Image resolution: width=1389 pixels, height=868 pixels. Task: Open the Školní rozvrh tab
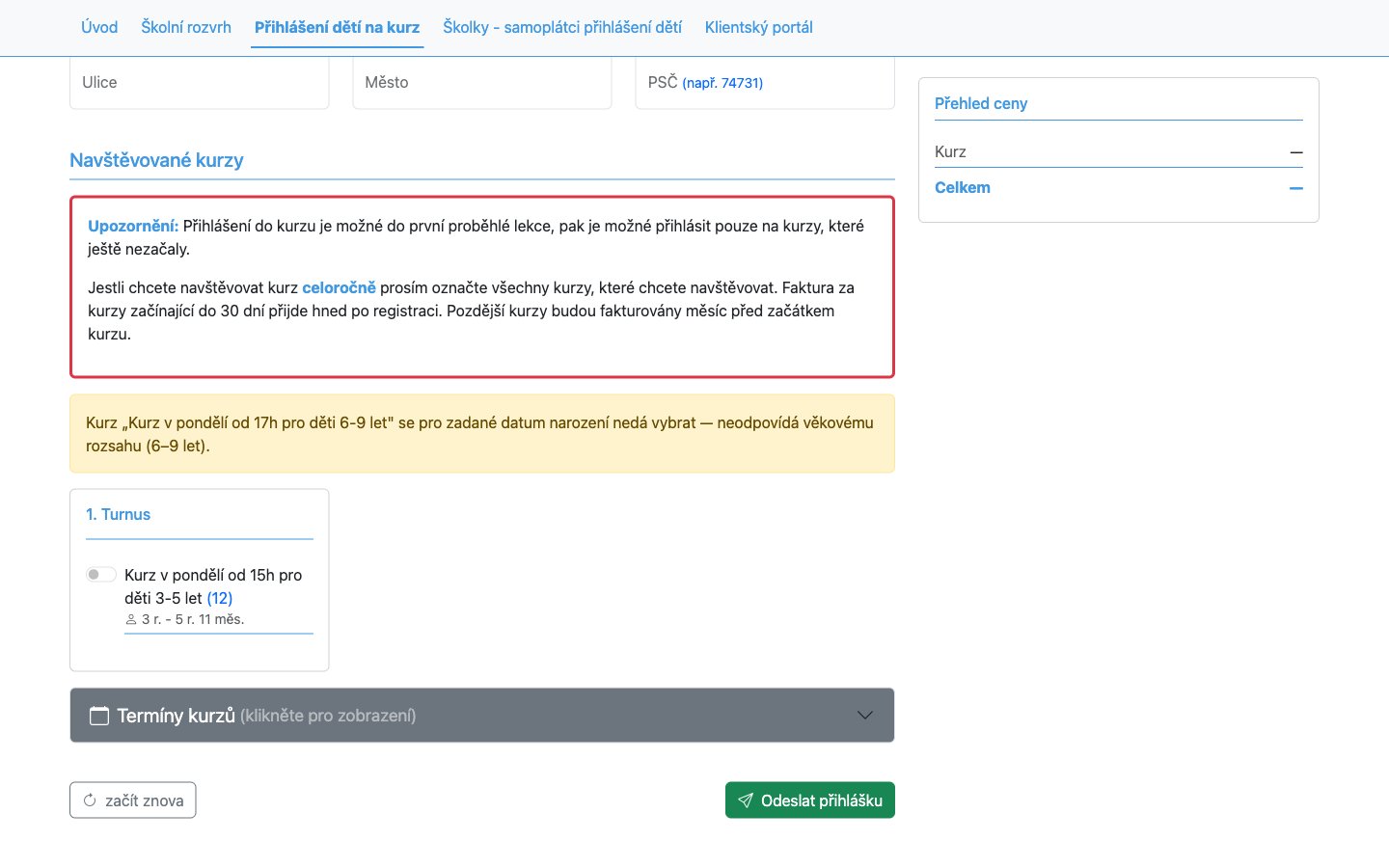[186, 27]
